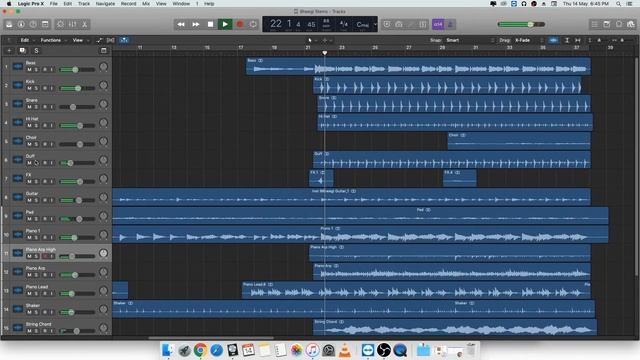Open Smart Controls dial icon
The width and height of the screenshot is (640, 360).
(60, 24)
